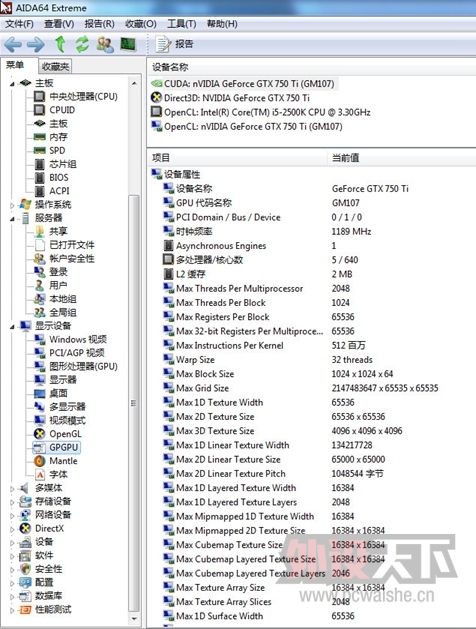This screenshot has height=629, width=476.
Task: Click the 1189 MHz clock value
Action: tap(352, 231)
